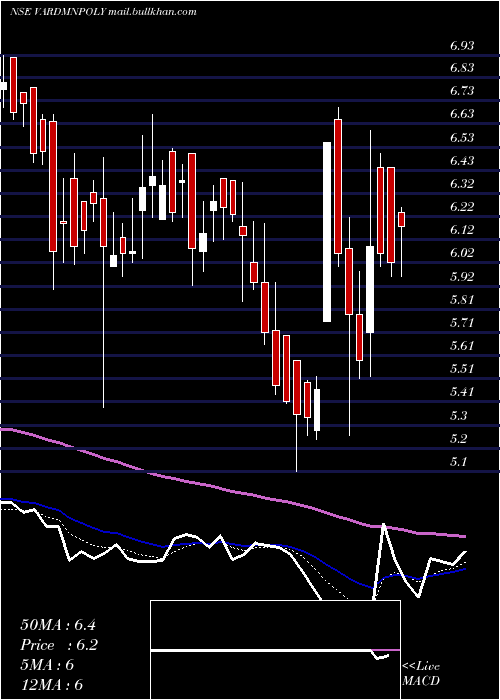Click the 5.92 price axis label
The height and width of the screenshot is (700, 500).
[462, 276]
